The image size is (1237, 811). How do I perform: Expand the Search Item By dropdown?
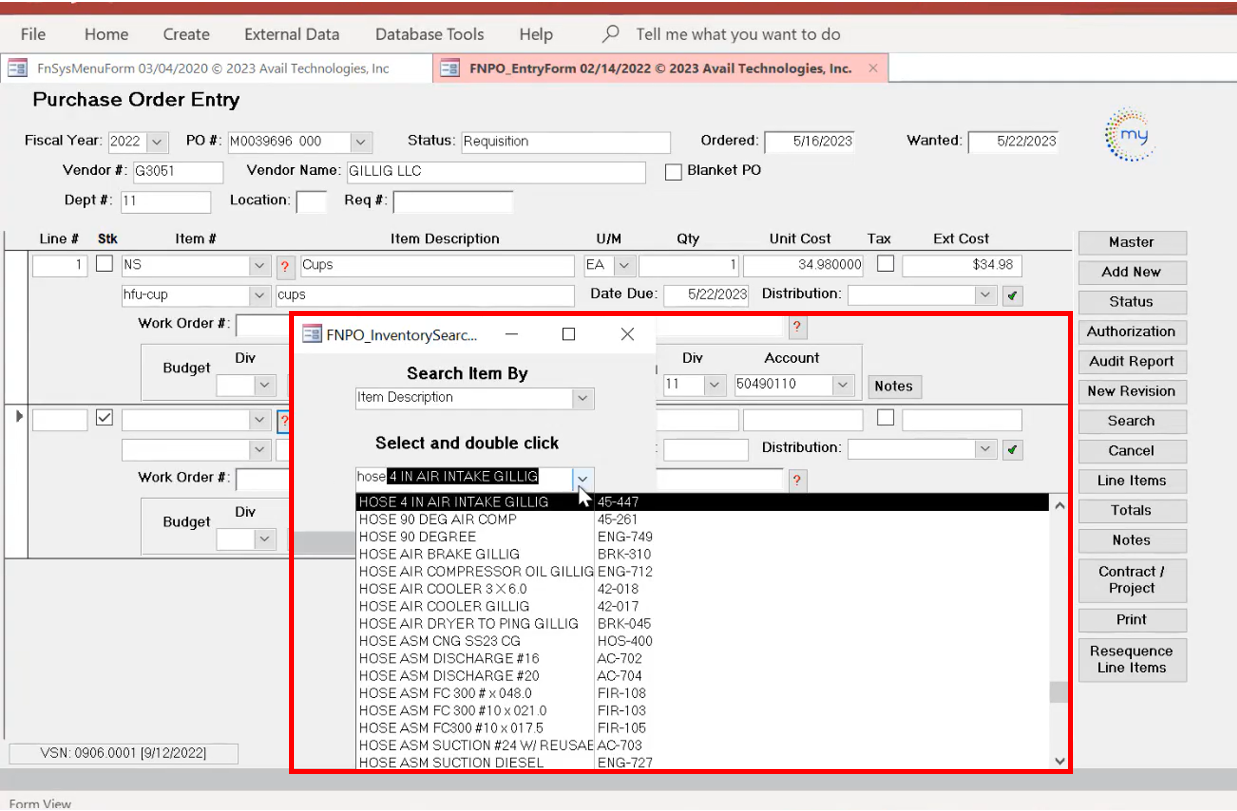583,398
